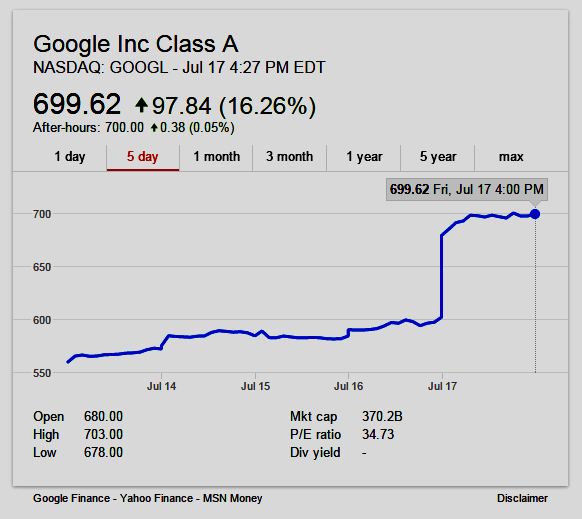Switch to the 3 month range
This screenshot has width=582, height=519.
(290, 157)
